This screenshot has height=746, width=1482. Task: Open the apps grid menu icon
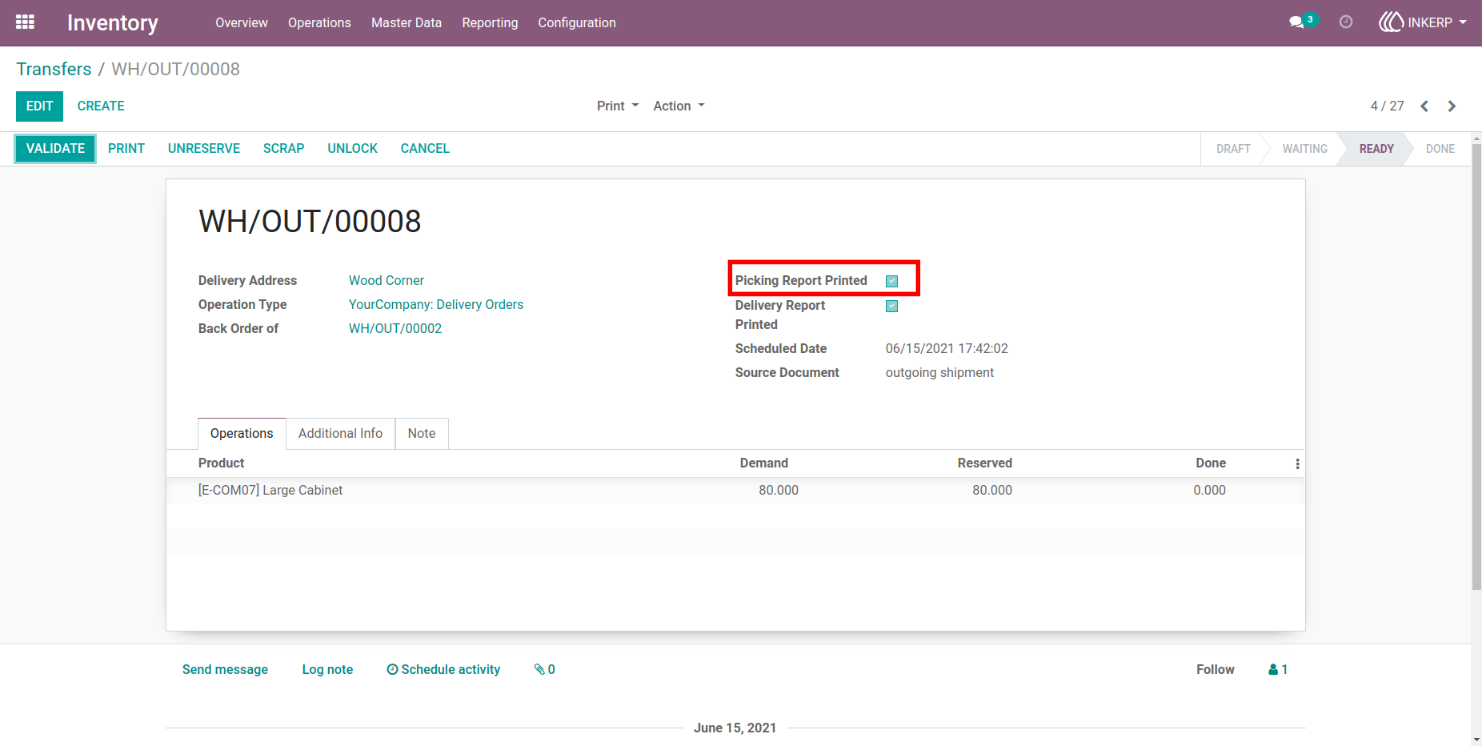coord(25,22)
